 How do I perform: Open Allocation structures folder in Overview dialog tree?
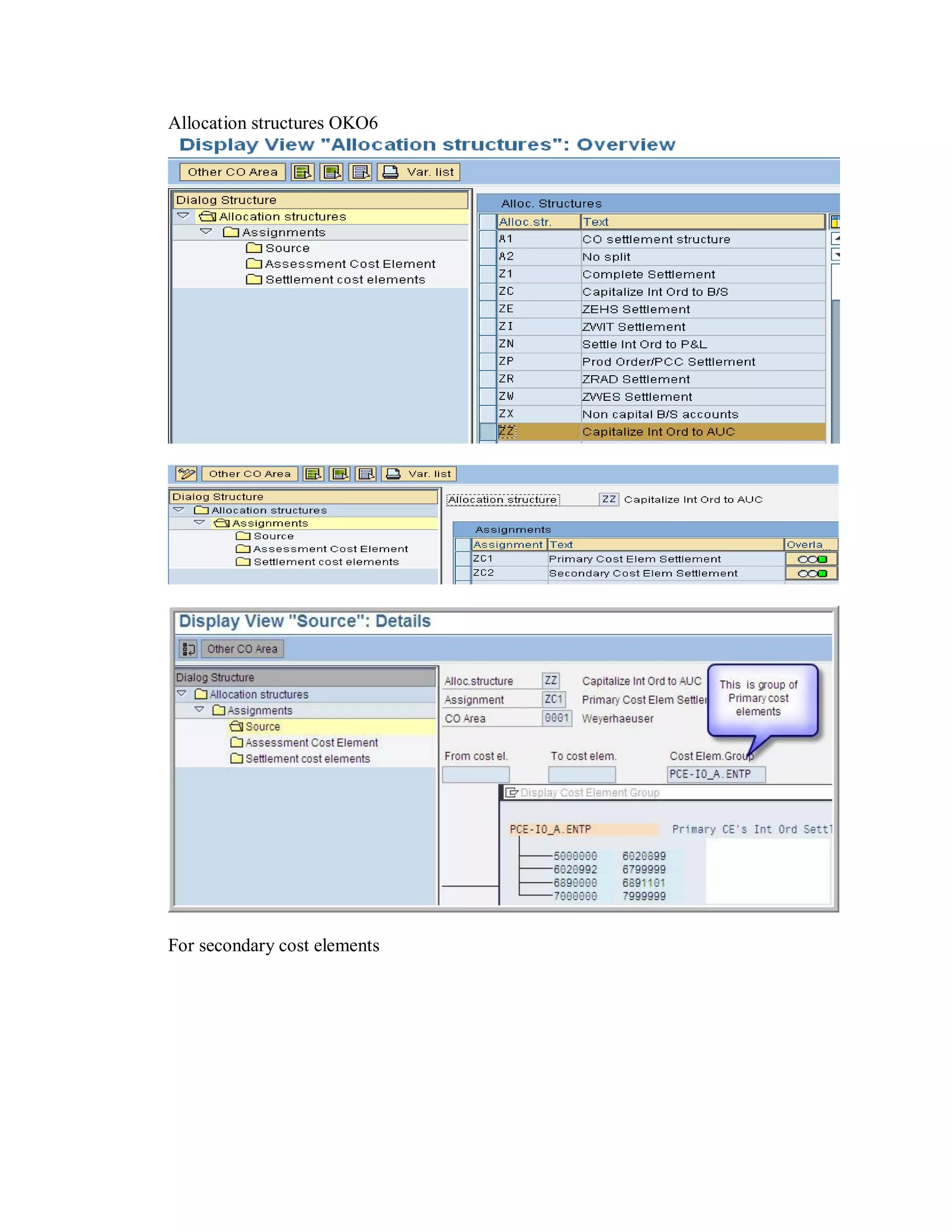[x=273, y=217]
